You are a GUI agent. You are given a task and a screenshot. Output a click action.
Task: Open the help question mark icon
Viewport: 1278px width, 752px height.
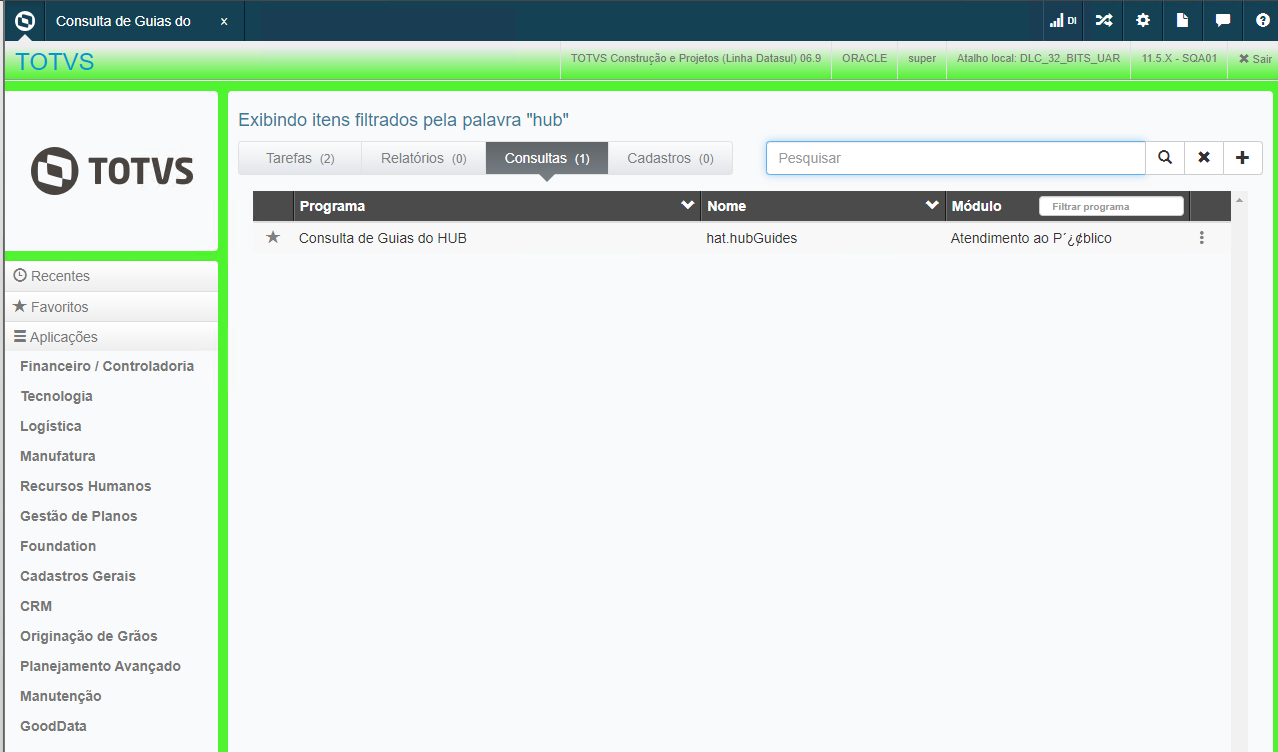point(1262,20)
